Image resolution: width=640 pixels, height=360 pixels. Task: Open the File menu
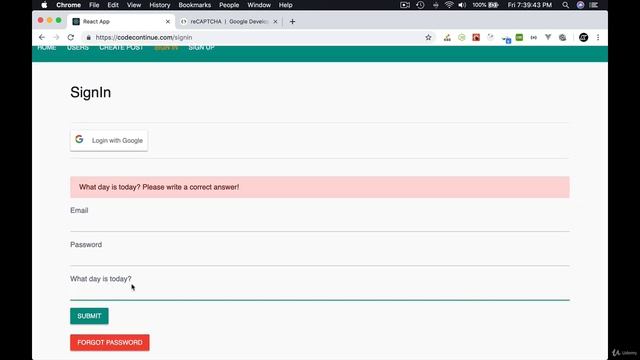(94, 5)
